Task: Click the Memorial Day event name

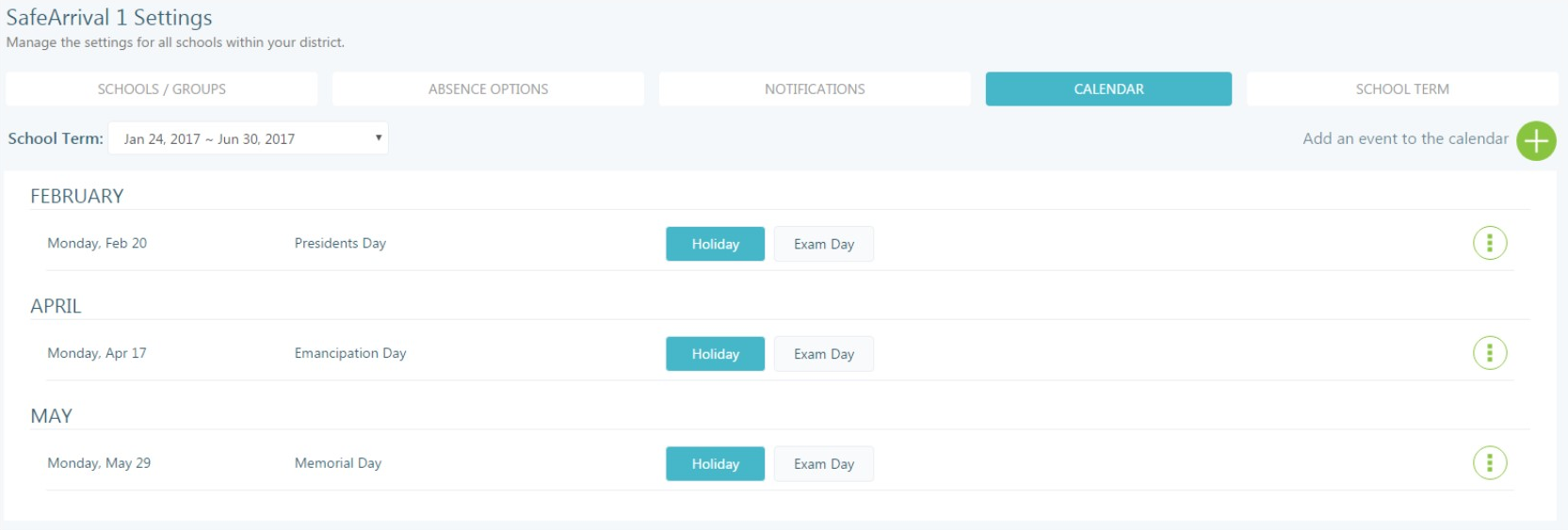Action: tap(337, 463)
